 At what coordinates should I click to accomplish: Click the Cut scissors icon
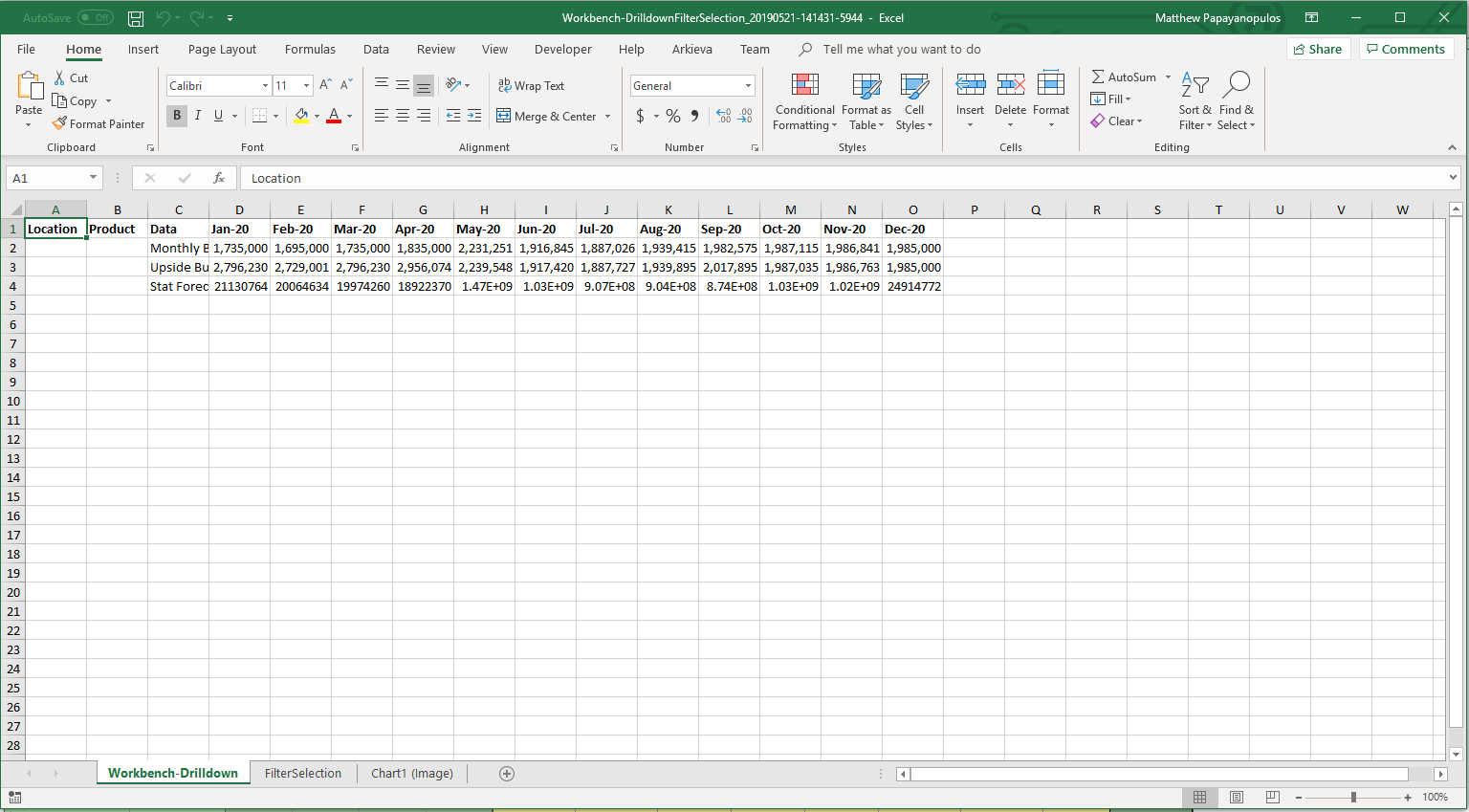pyautogui.click(x=59, y=78)
